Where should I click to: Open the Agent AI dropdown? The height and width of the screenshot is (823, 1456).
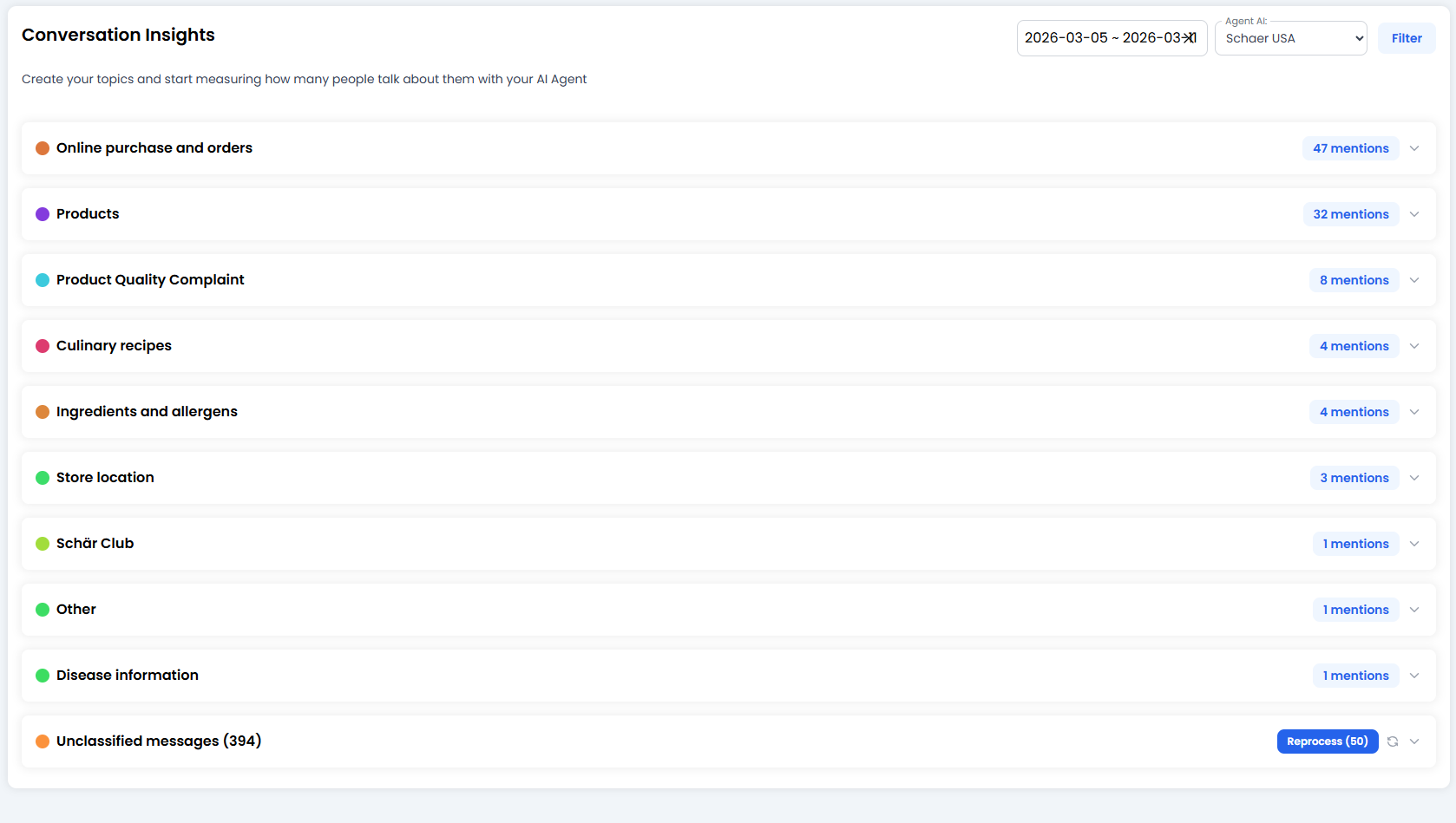(x=1291, y=38)
